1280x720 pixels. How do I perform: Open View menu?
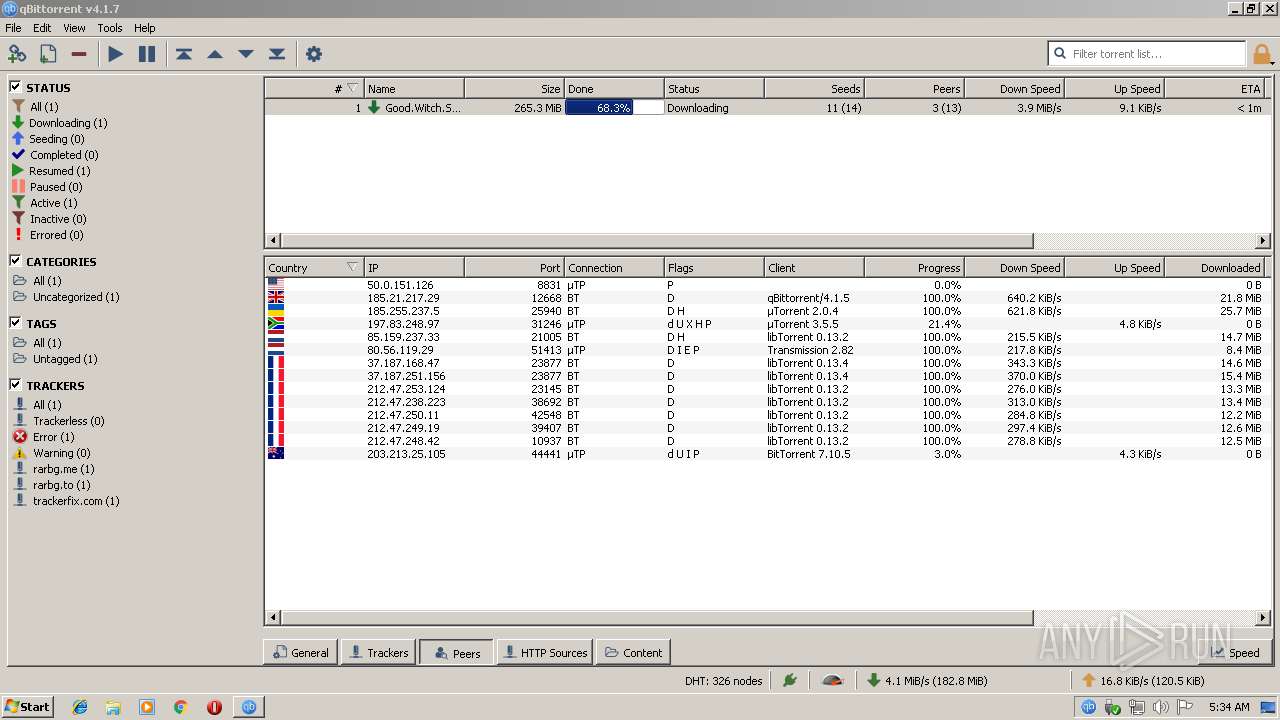tap(75, 28)
